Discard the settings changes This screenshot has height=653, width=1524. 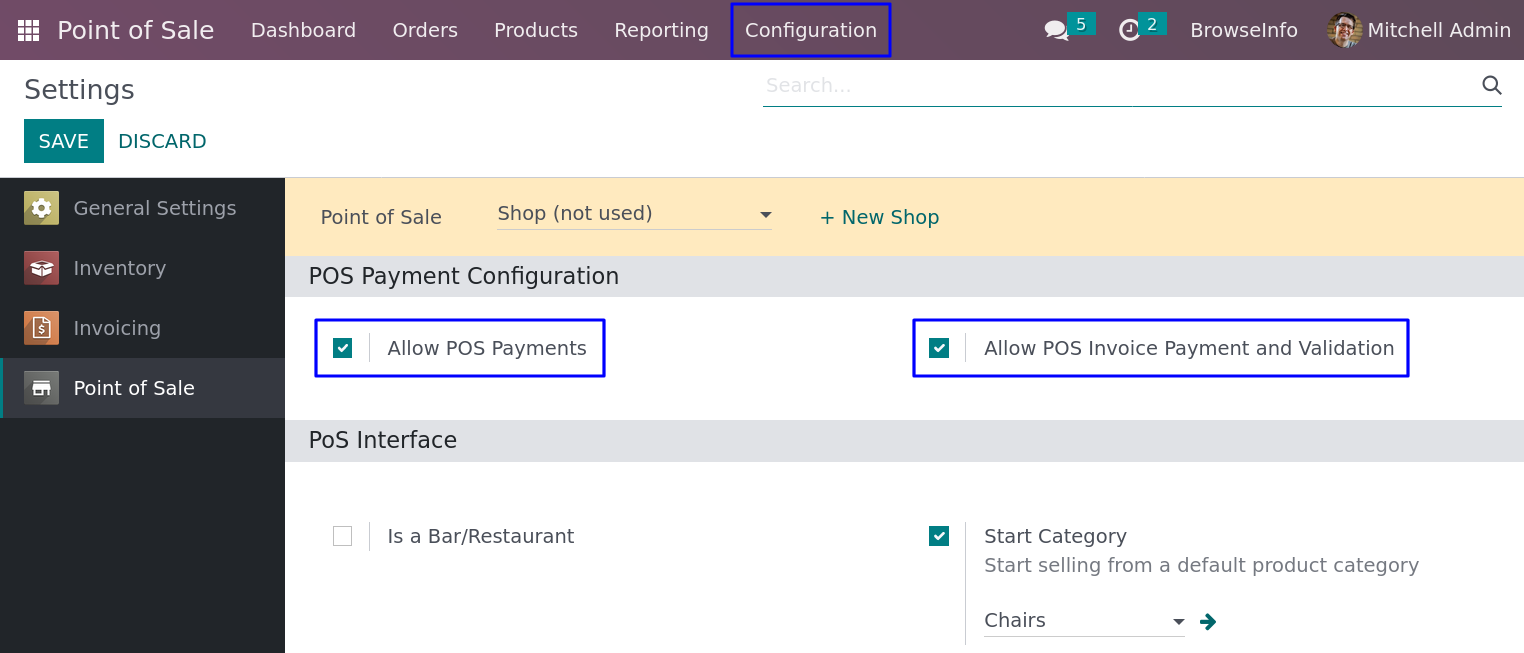162,141
